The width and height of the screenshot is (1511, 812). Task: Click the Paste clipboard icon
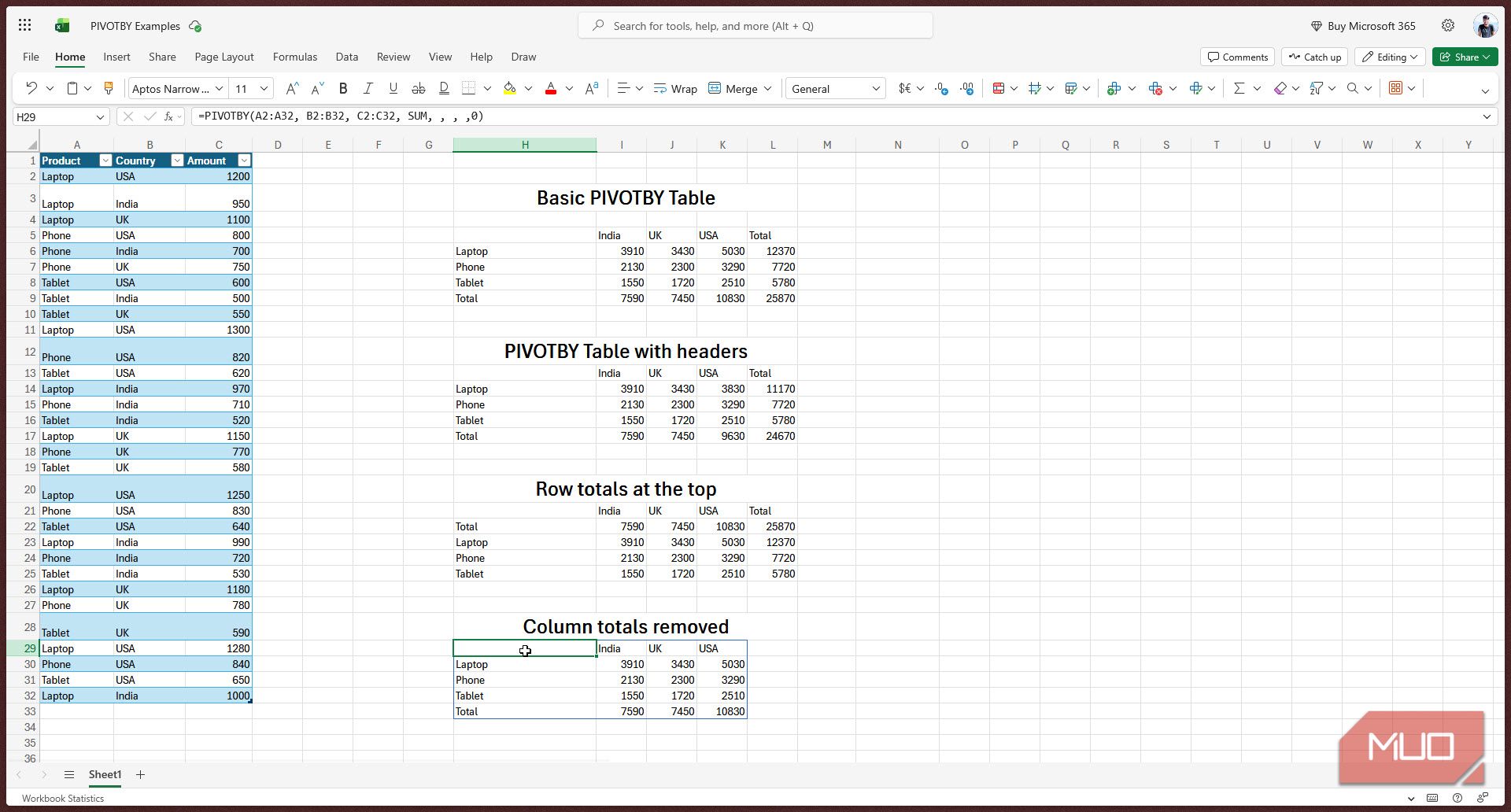click(x=72, y=88)
